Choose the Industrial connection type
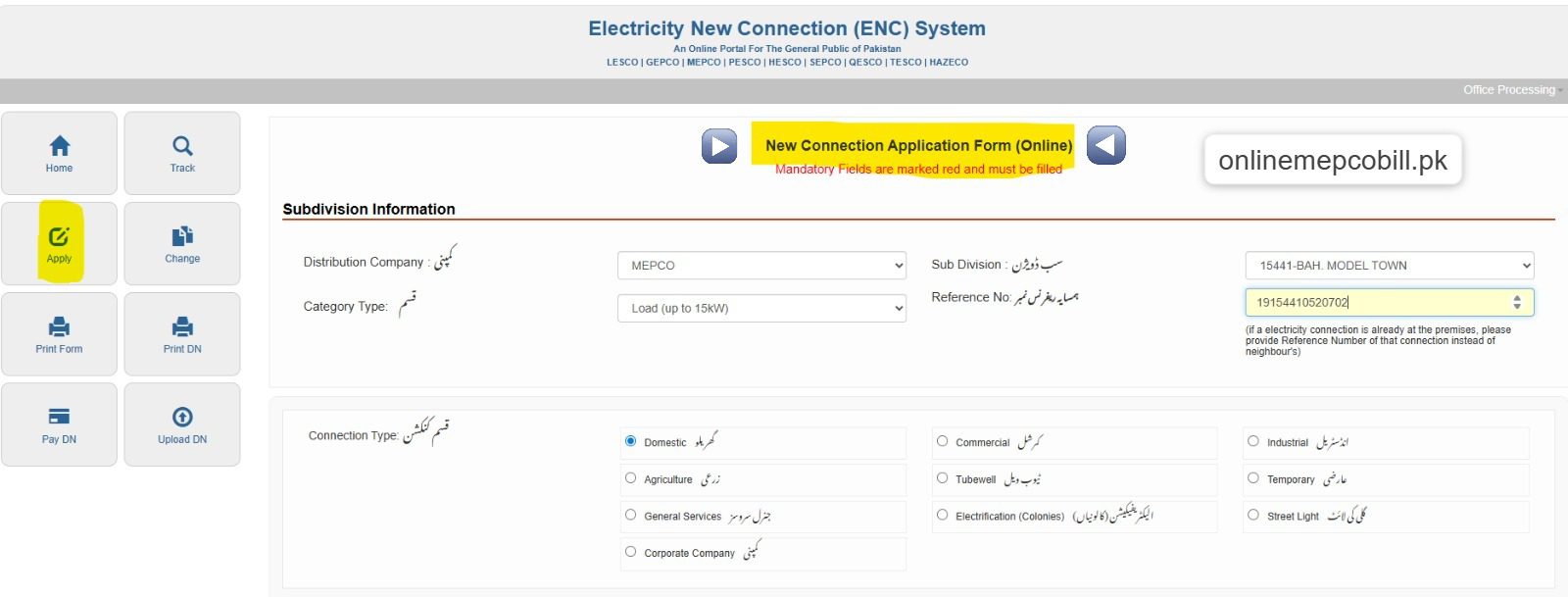The width and height of the screenshot is (1568, 597). [x=1253, y=441]
